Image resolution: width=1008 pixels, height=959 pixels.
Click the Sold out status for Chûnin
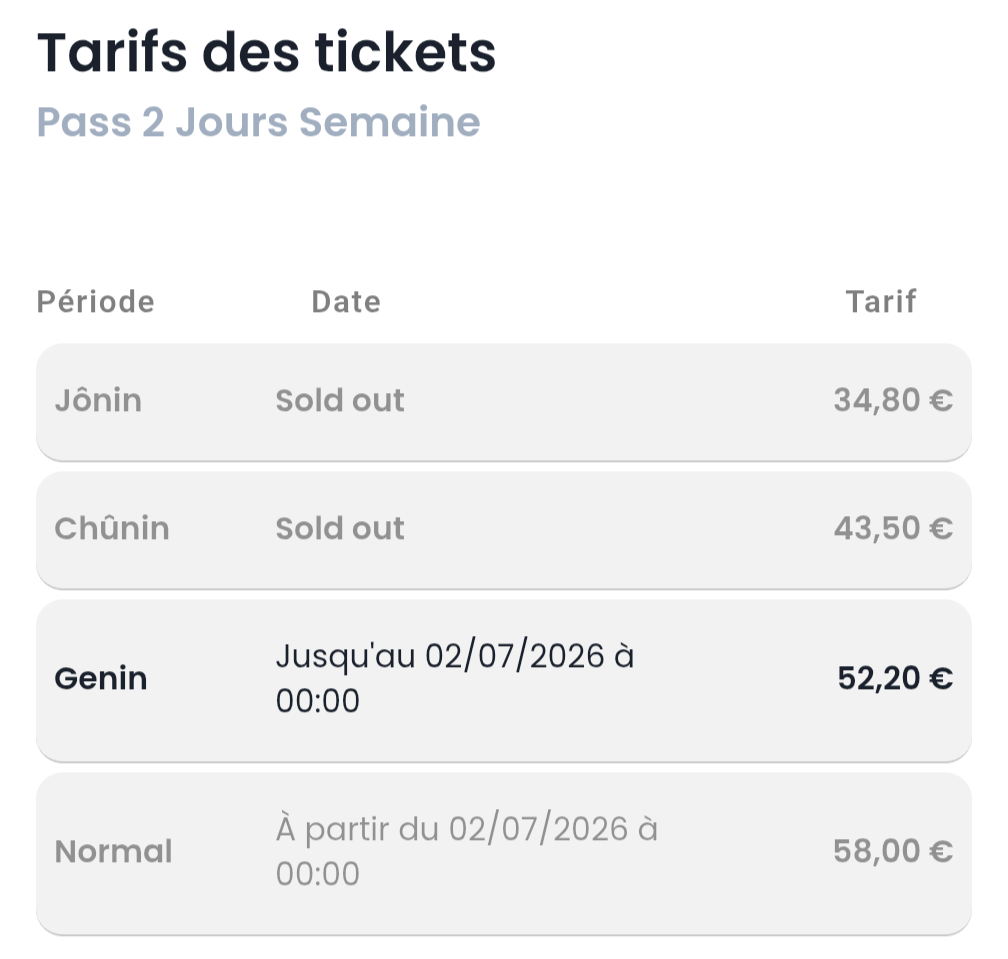coord(340,528)
